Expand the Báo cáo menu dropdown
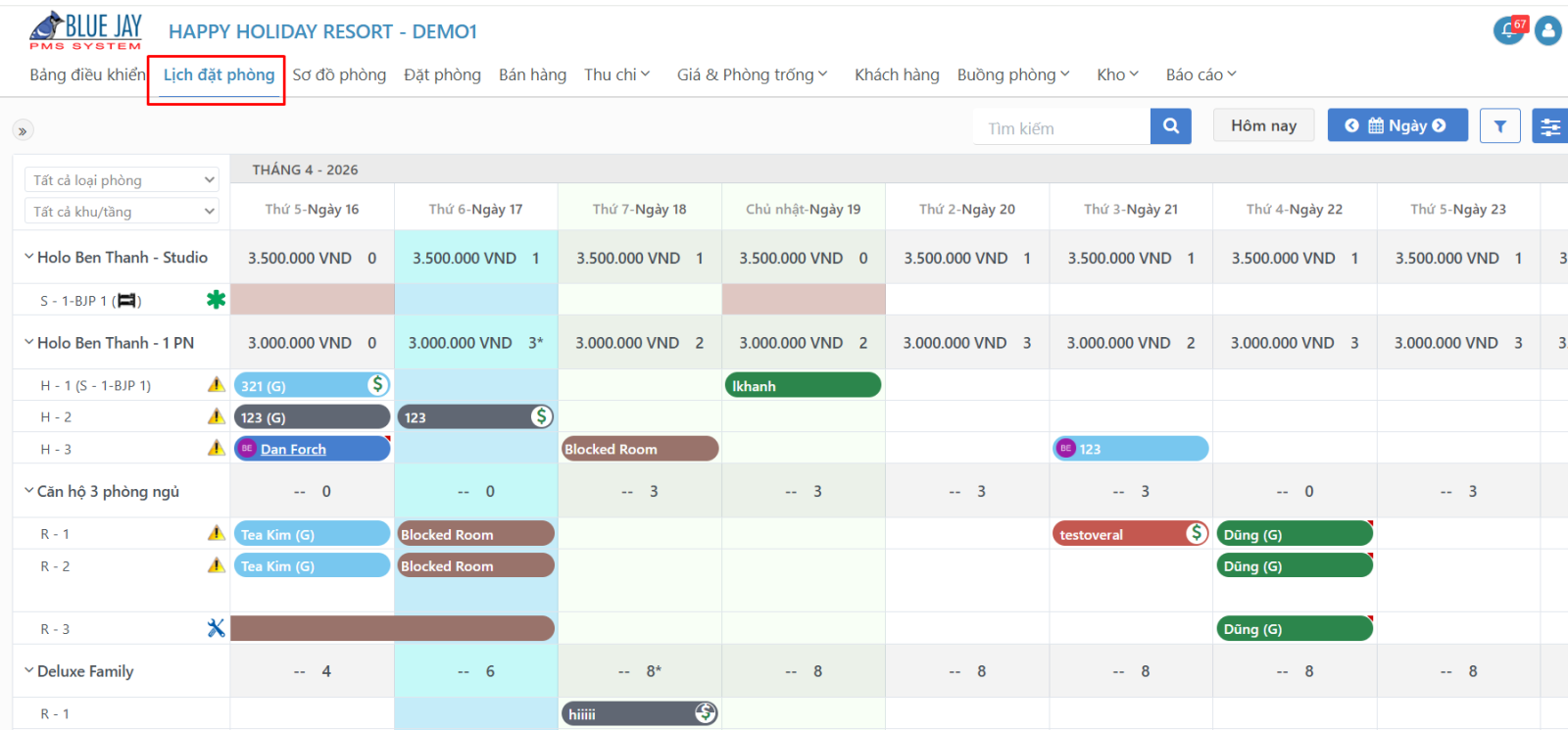 [1201, 74]
